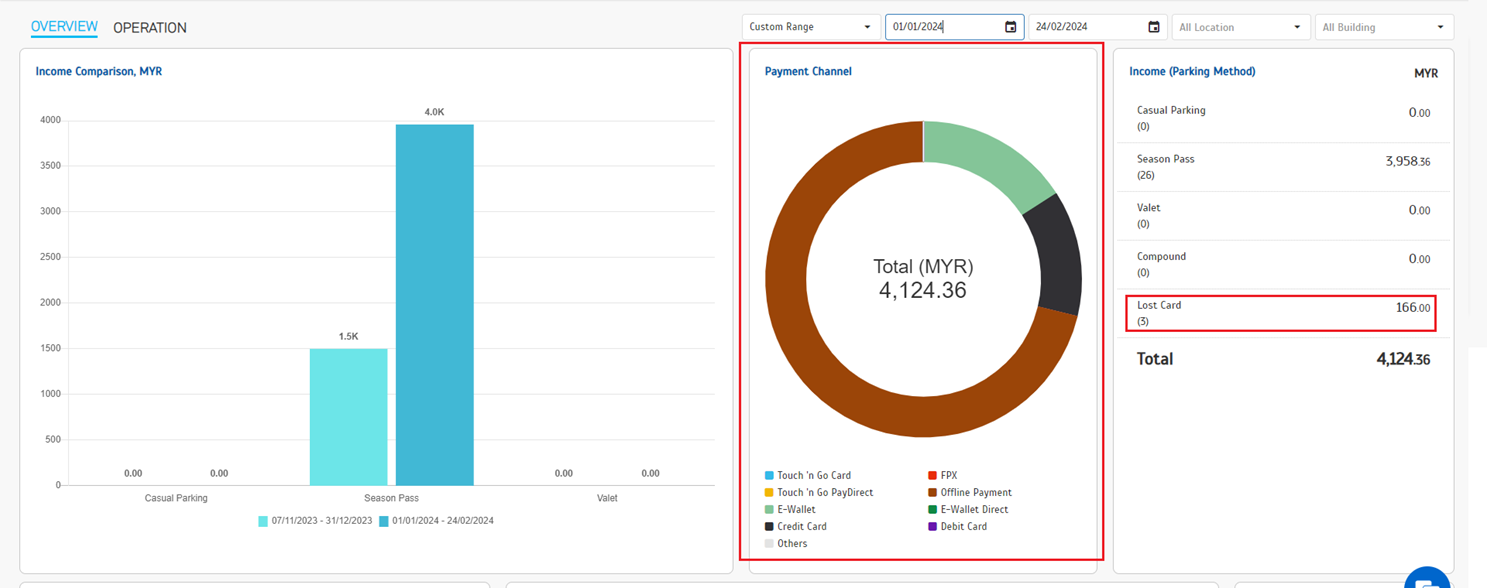
Task: Open the end date calendar picker icon
Action: tap(1153, 27)
